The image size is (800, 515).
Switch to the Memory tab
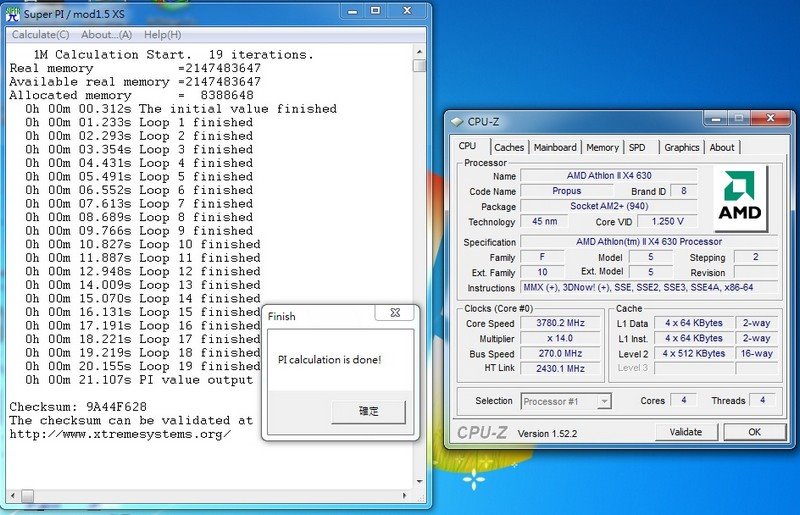[602, 148]
